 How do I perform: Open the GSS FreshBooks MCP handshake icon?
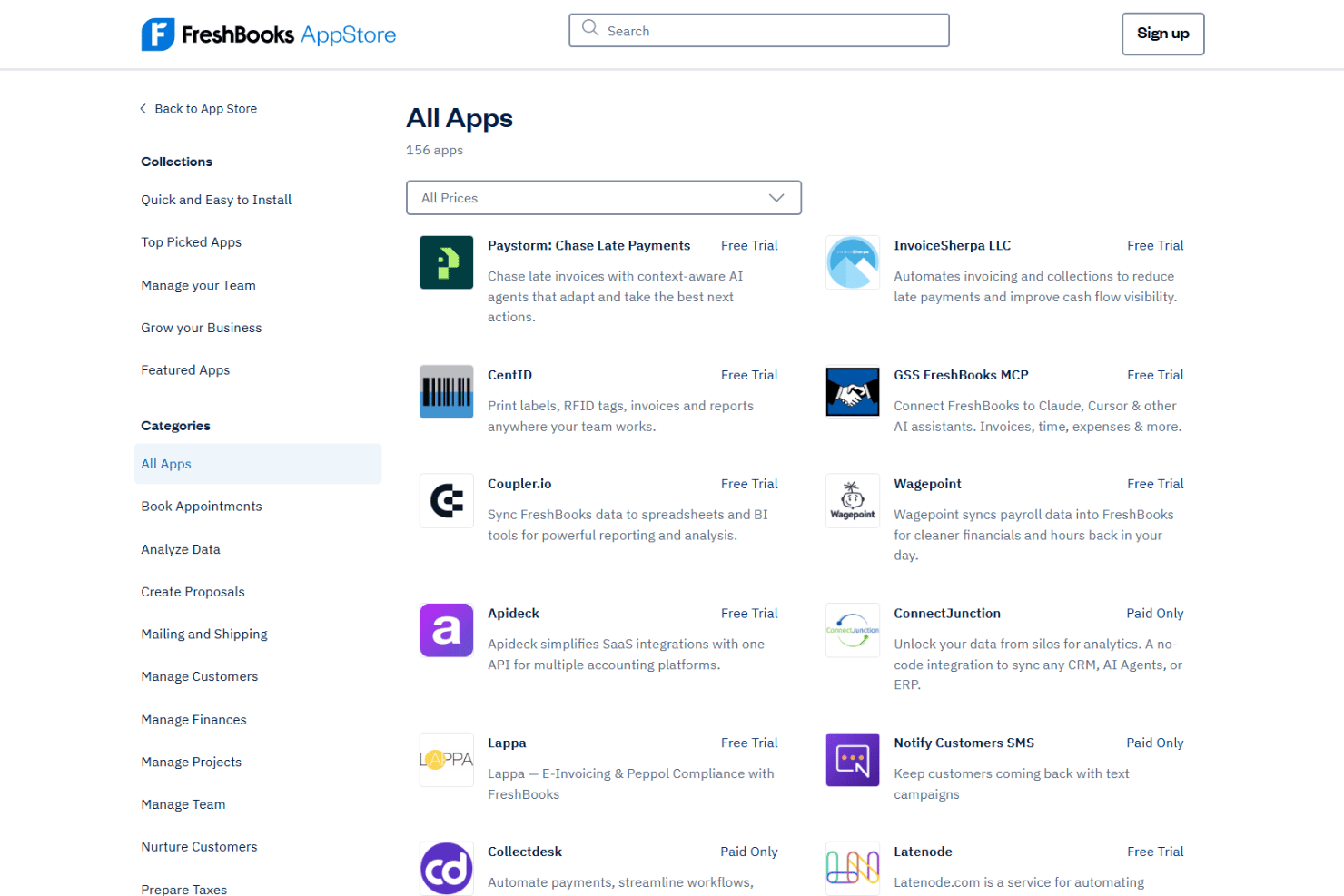(853, 392)
